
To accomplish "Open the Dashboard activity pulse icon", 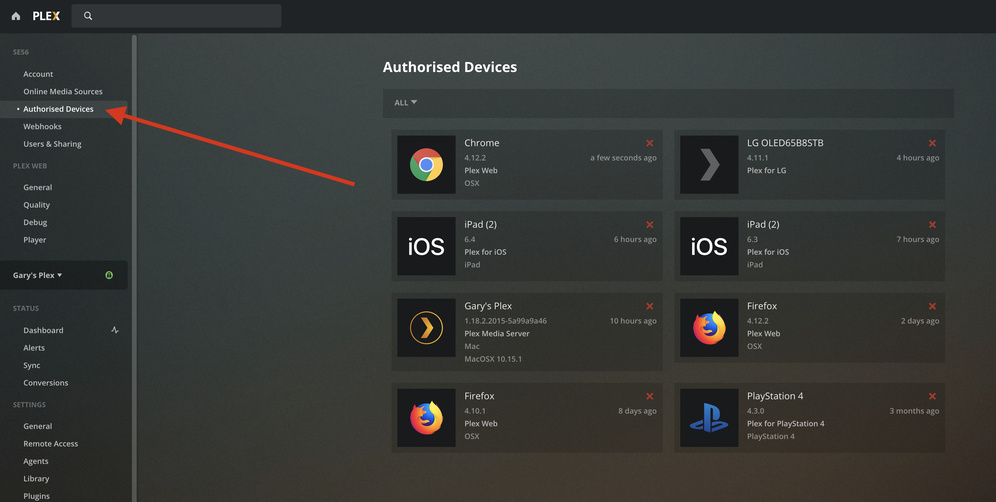I will tap(115, 330).
